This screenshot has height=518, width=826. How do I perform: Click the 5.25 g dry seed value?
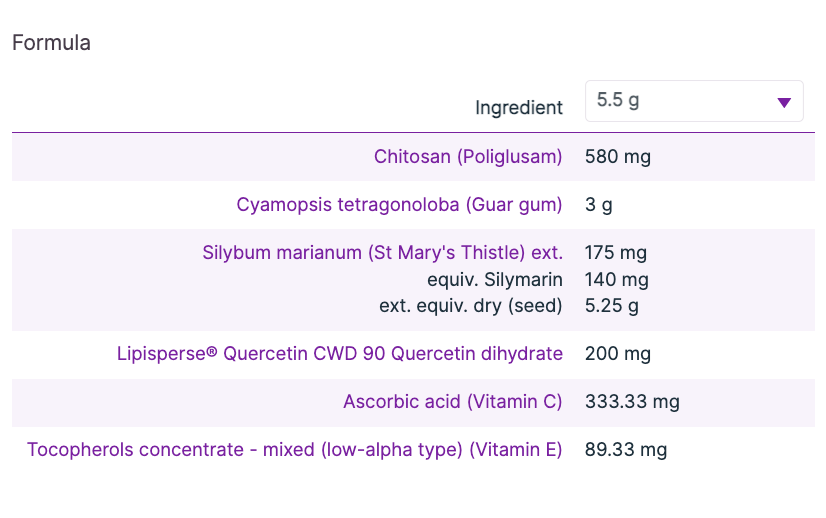tap(613, 306)
